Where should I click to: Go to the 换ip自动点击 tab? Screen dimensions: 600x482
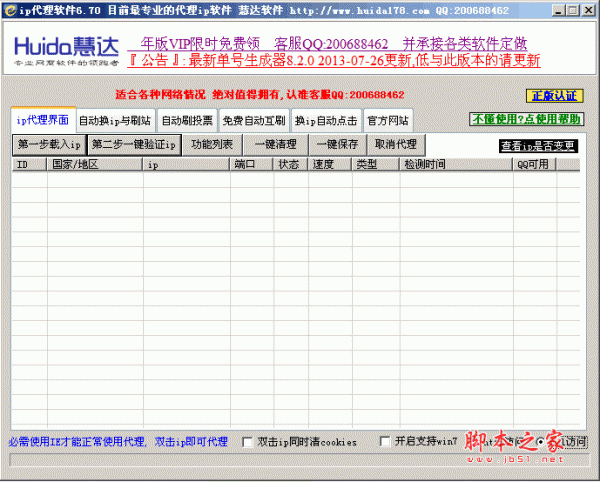point(326,121)
